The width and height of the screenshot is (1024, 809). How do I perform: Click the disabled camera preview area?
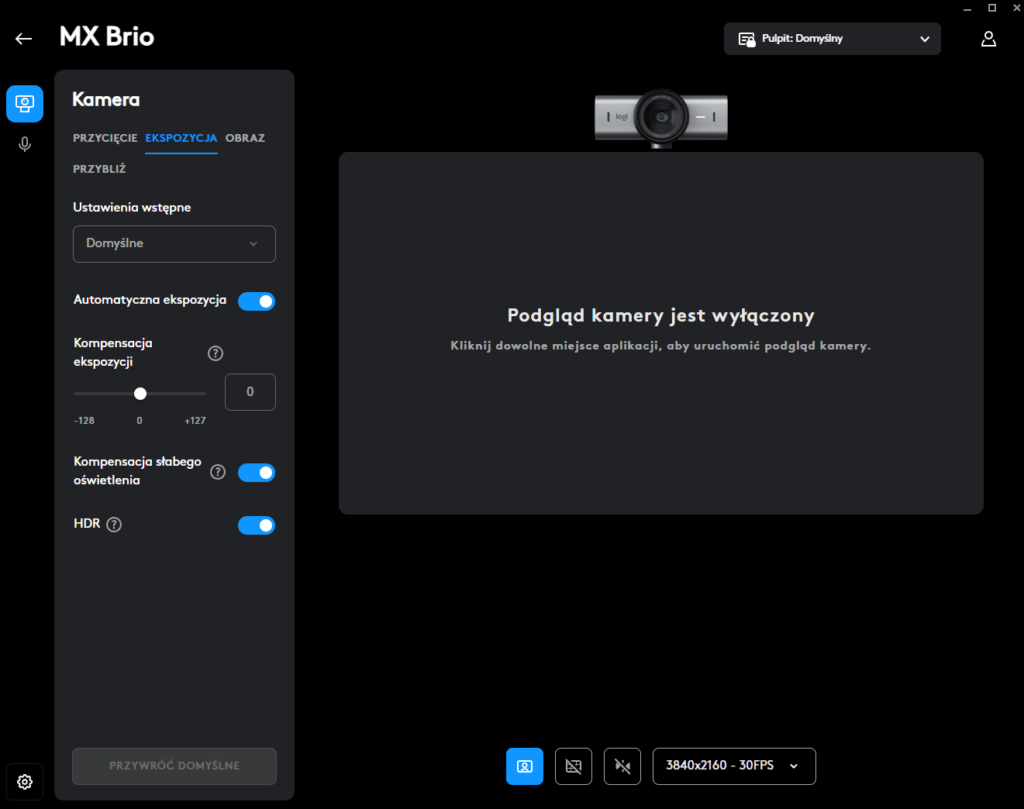click(x=661, y=333)
